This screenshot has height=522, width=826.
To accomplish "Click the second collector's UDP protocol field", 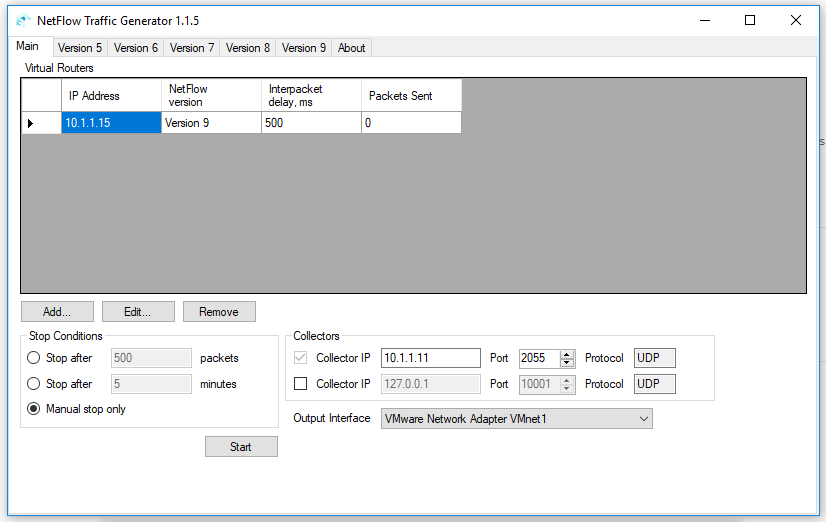I will coord(655,383).
